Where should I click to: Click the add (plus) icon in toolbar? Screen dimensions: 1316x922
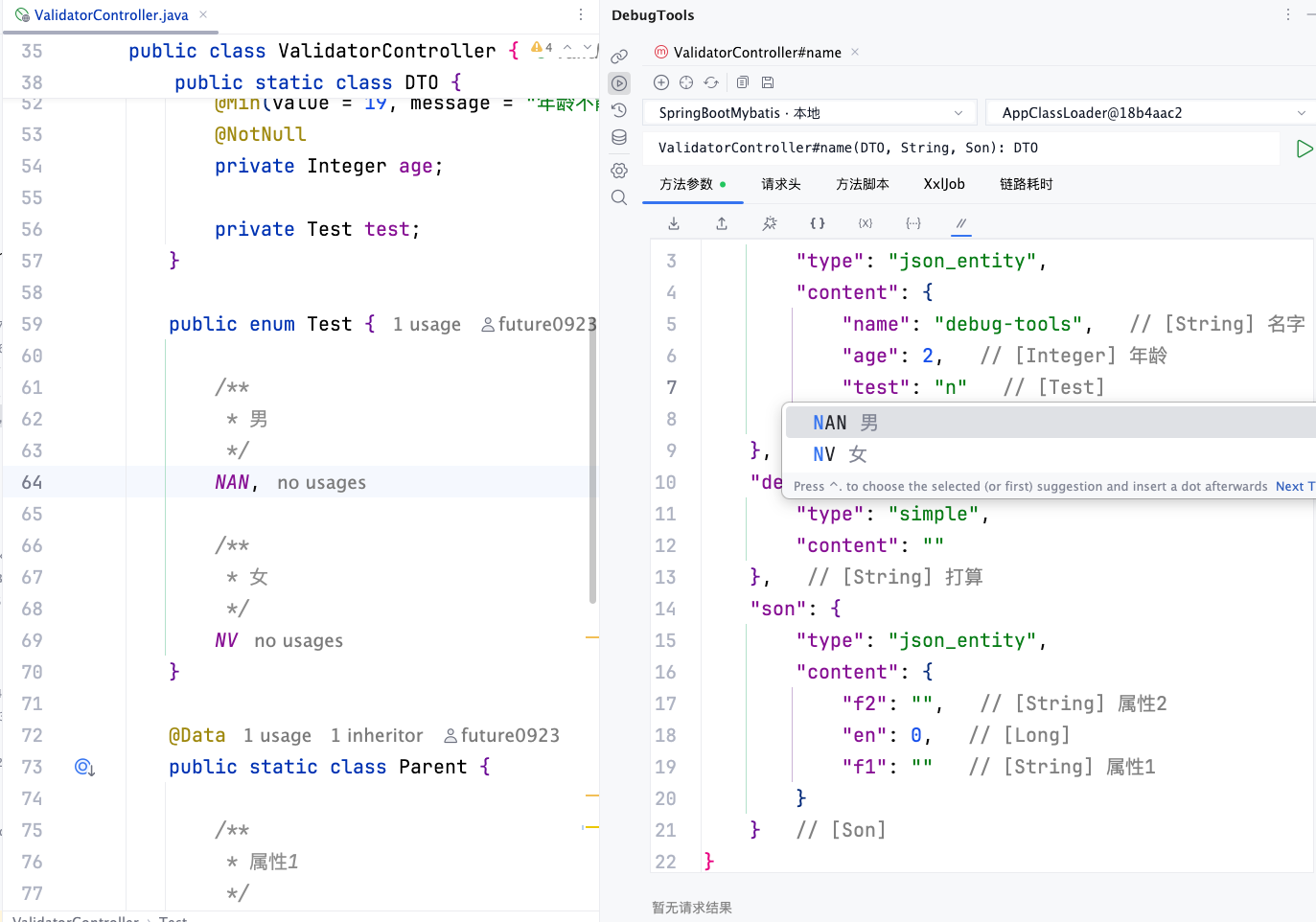[661, 82]
